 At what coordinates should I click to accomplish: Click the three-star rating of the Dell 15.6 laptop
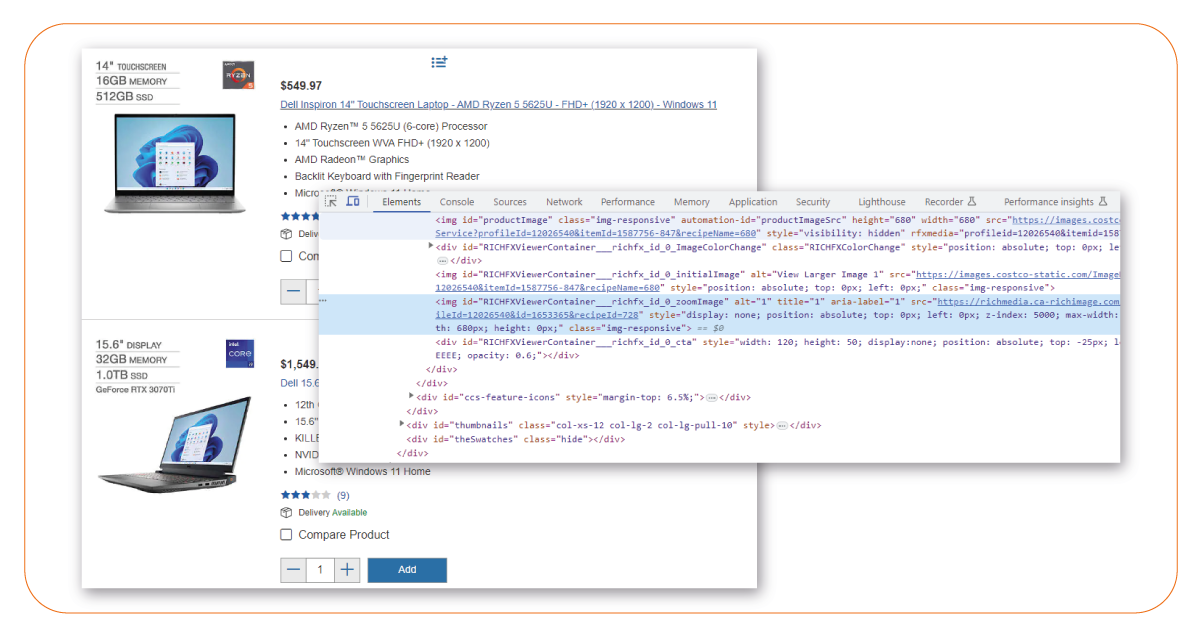point(306,495)
